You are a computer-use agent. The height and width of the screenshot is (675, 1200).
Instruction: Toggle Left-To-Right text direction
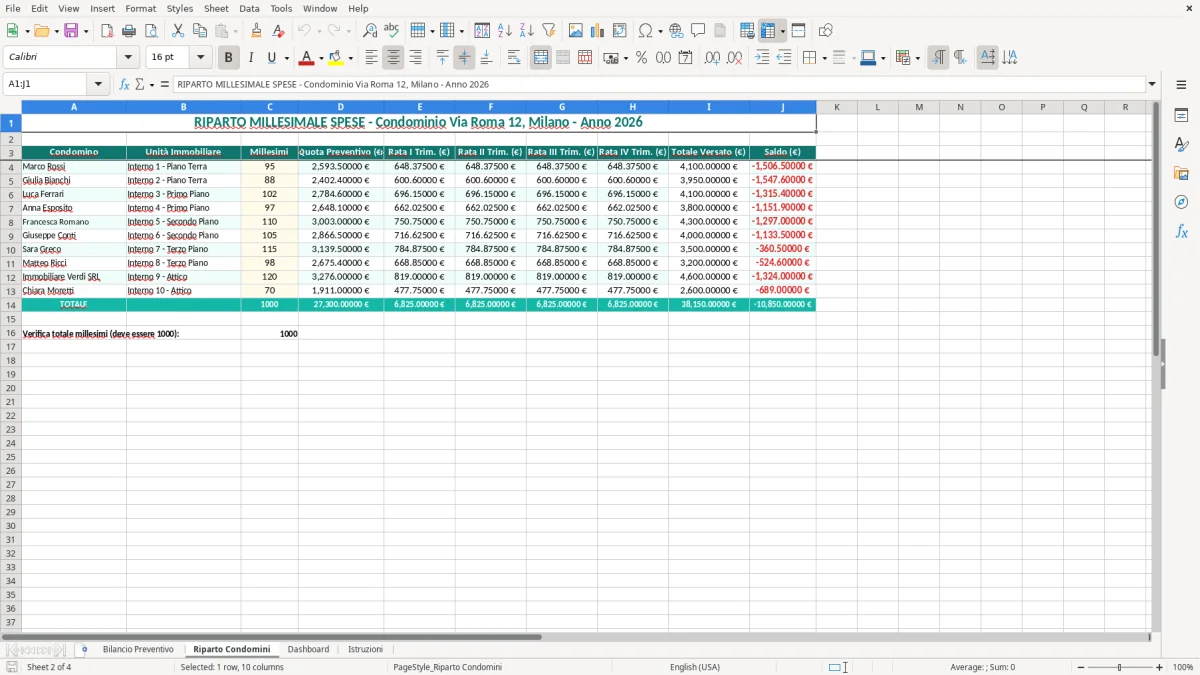point(938,58)
